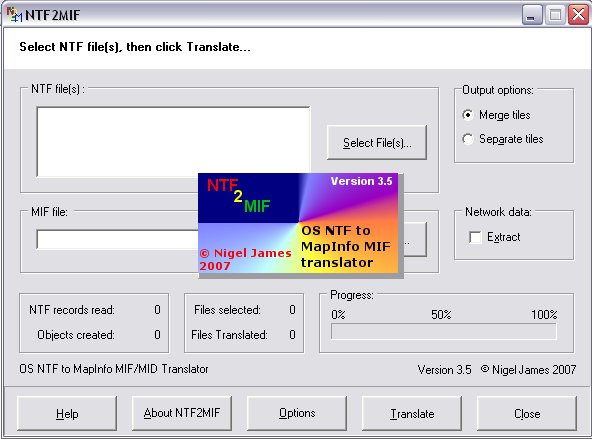Click inside the NTF file(s) list box
The height and width of the screenshot is (439, 592).
[x=174, y=142]
